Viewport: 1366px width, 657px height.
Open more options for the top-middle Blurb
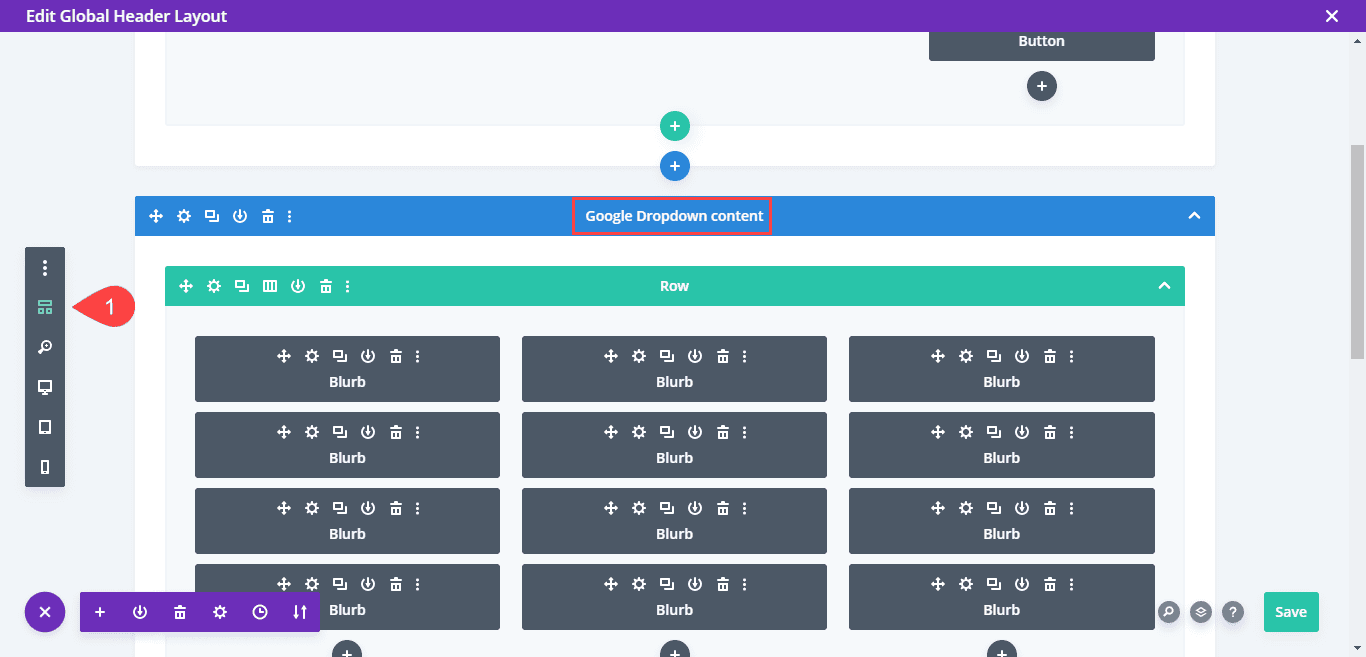coord(745,356)
